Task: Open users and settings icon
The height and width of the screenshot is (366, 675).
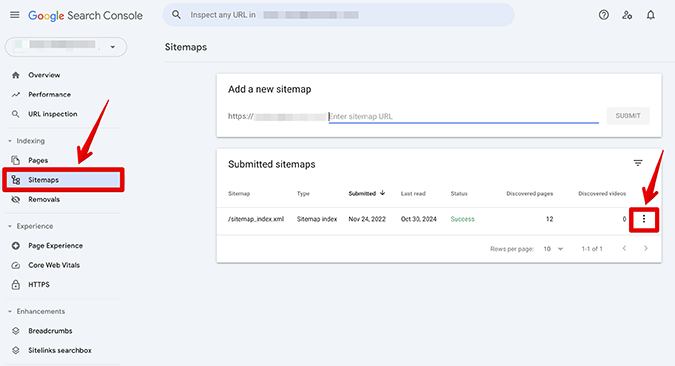Action: [627, 15]
